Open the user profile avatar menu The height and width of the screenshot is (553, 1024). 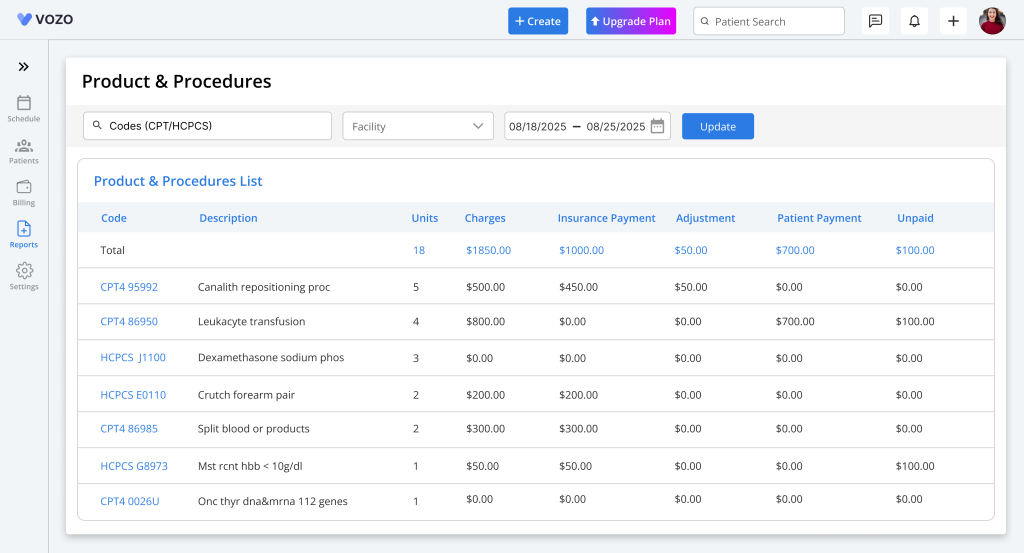992,21
